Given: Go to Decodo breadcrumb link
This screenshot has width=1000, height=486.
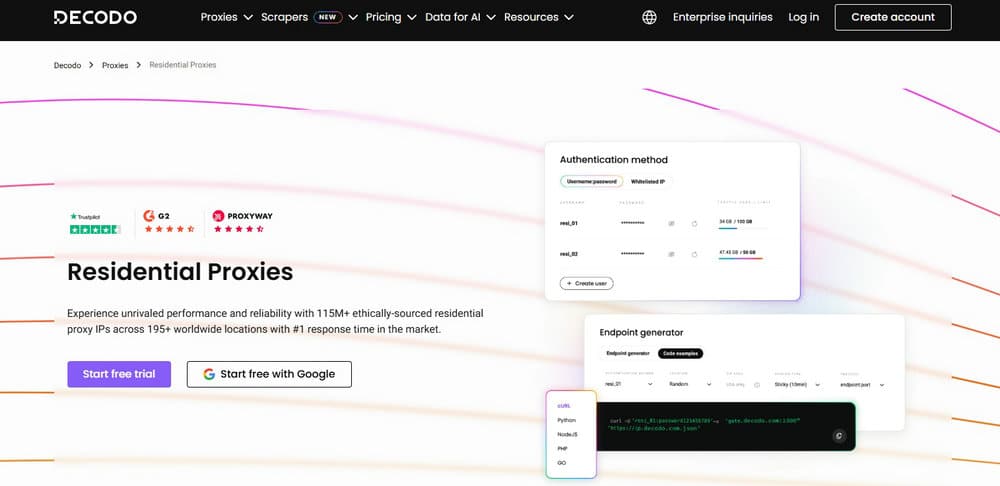Looking at the screenshot, I should [67, 65].
